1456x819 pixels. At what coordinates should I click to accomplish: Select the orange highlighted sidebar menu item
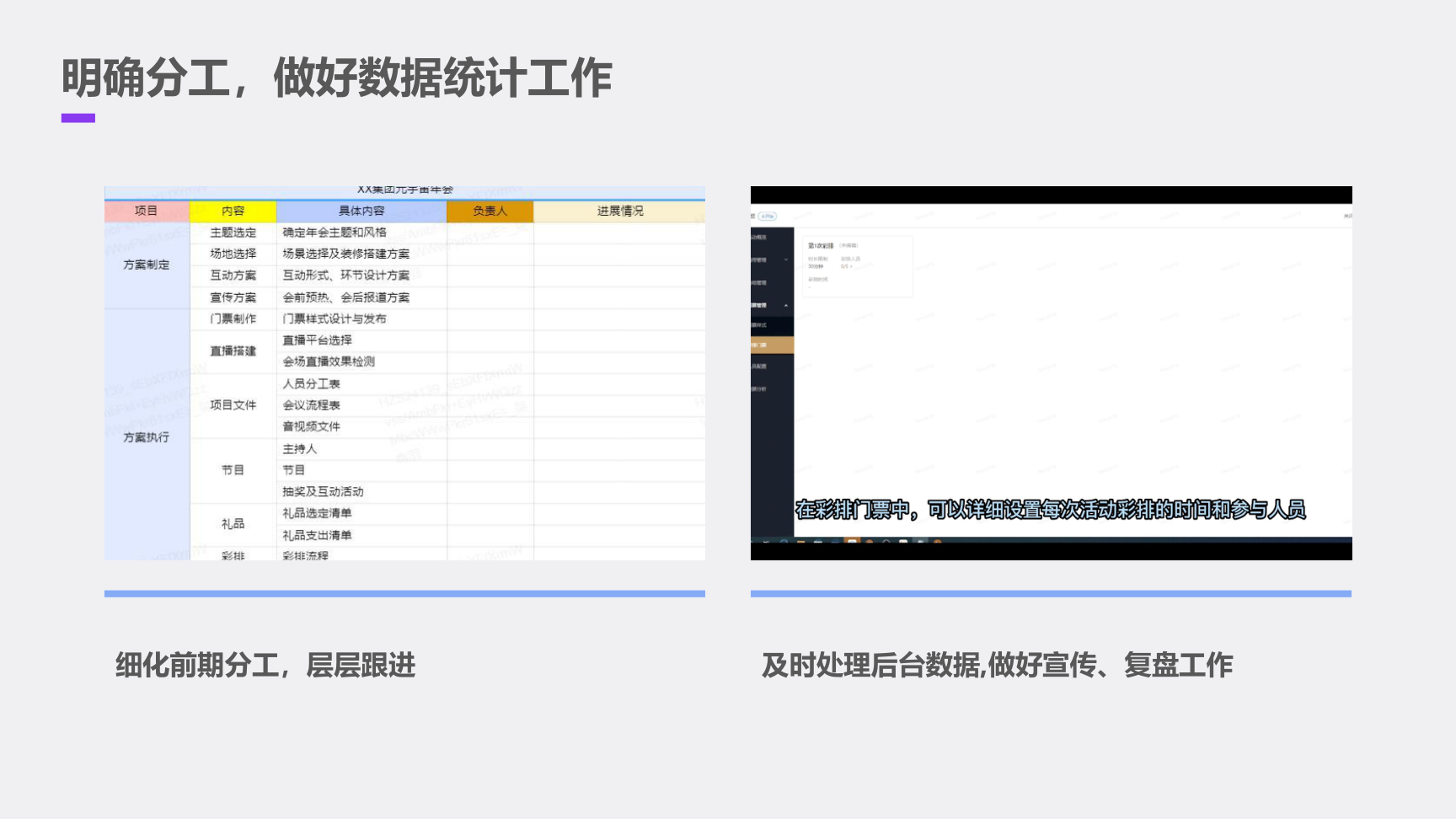[772, 345]
